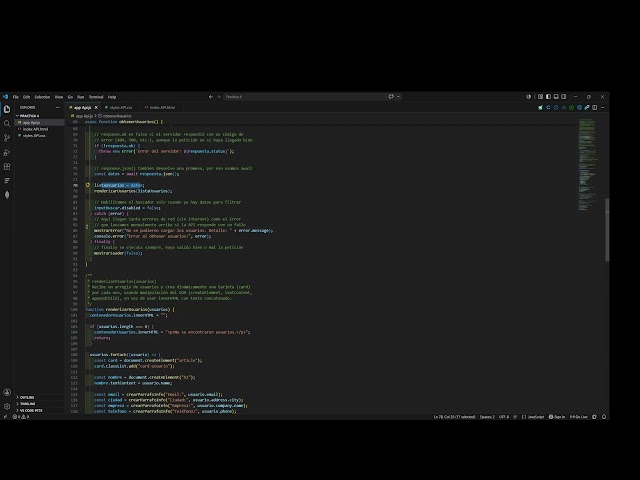Expand the OUTLINE section
640x480 pixels.
click(40, 397)
